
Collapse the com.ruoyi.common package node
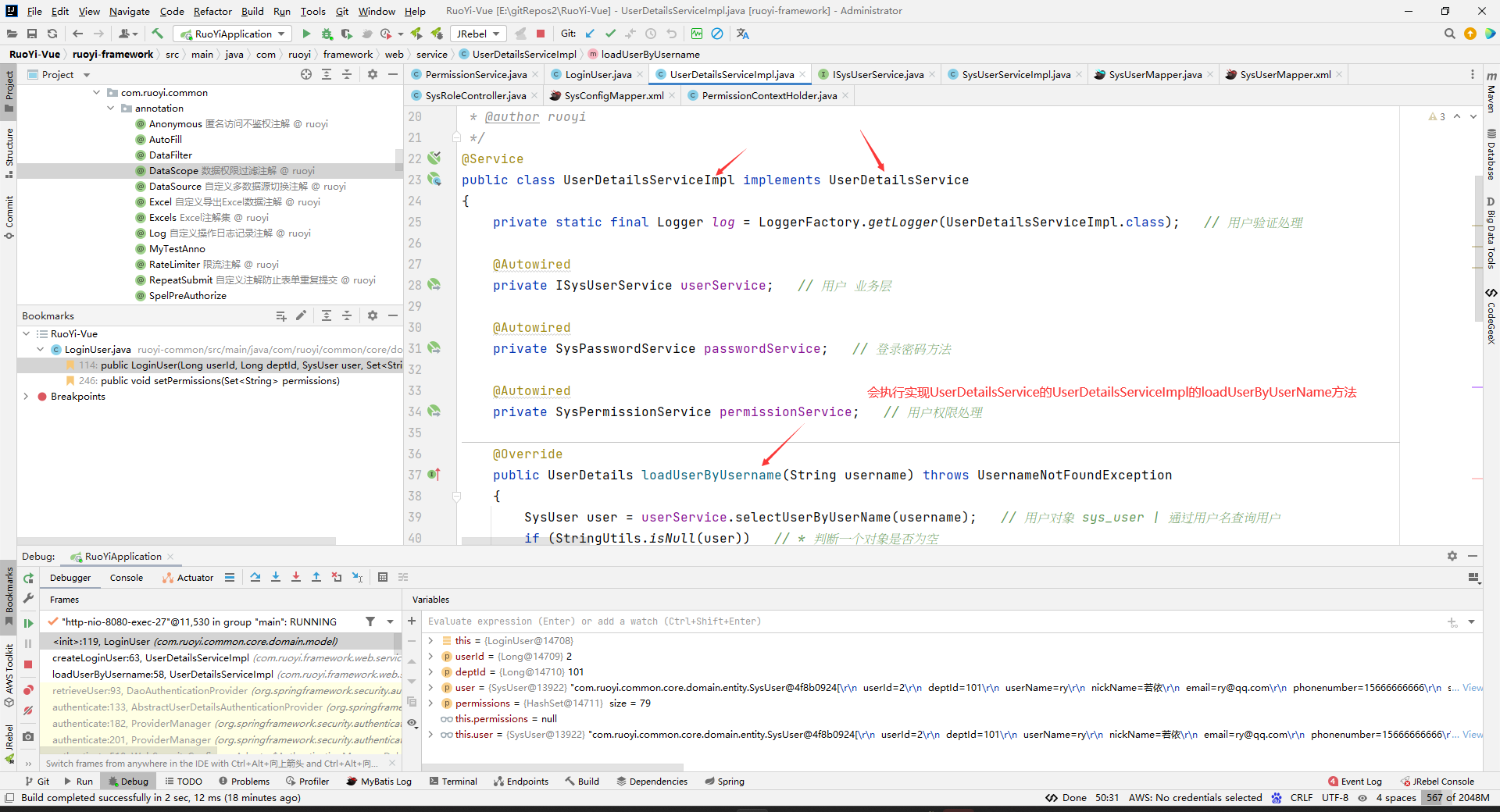[97, 92]
